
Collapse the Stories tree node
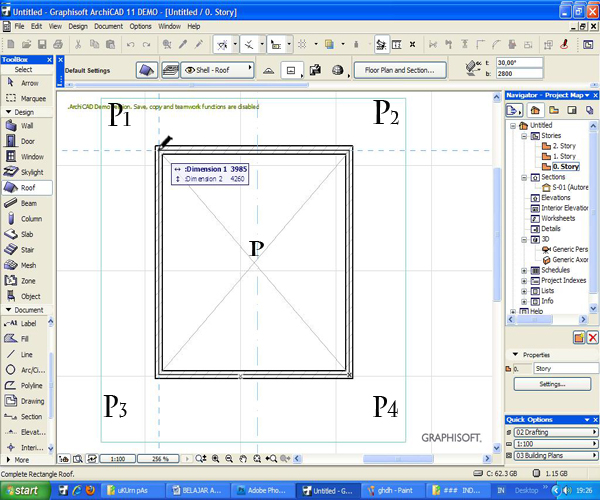click(x=523, y=135)
